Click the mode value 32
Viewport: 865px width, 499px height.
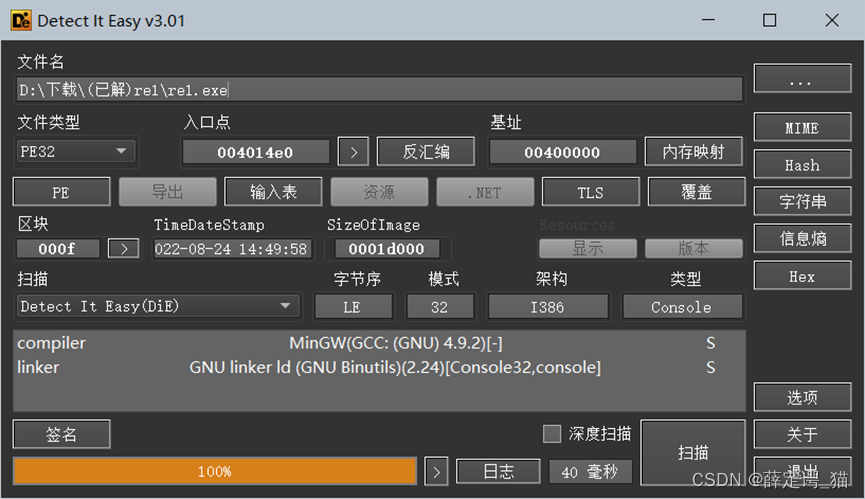click(x=440, y=307)
